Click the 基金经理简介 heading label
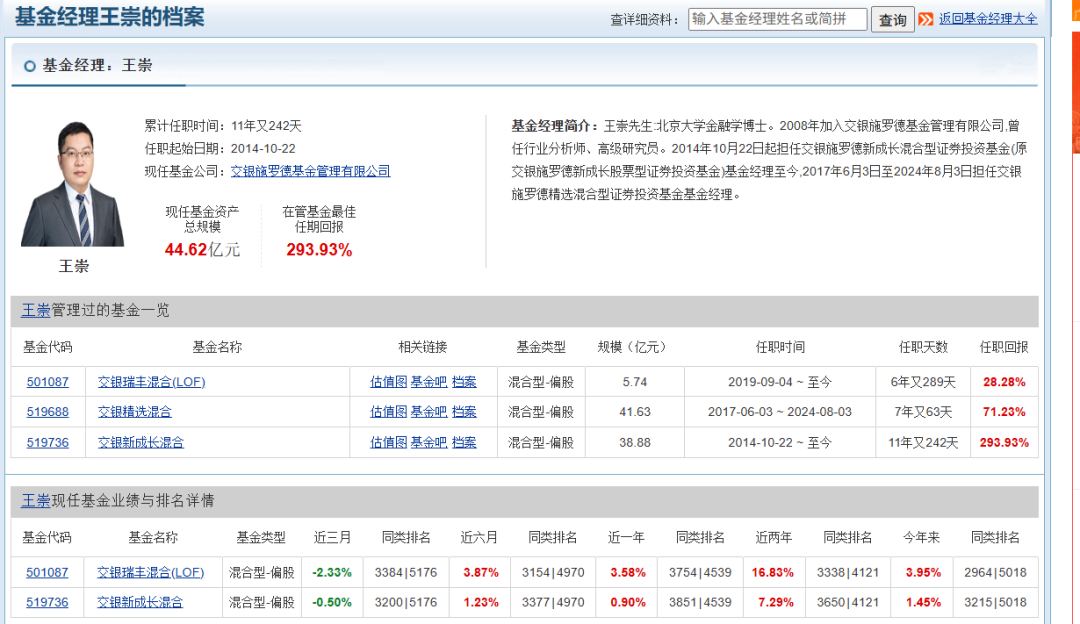 click(555, 125)
